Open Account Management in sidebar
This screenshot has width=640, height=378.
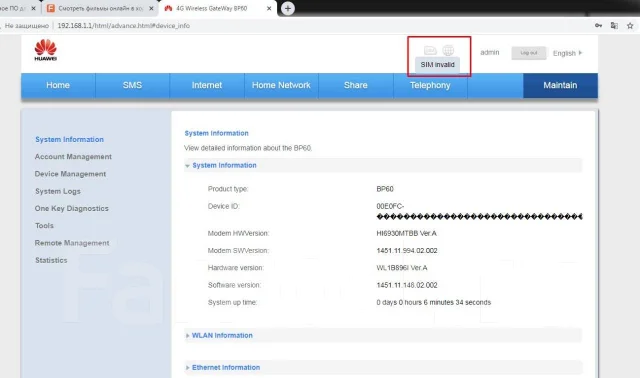73,156
